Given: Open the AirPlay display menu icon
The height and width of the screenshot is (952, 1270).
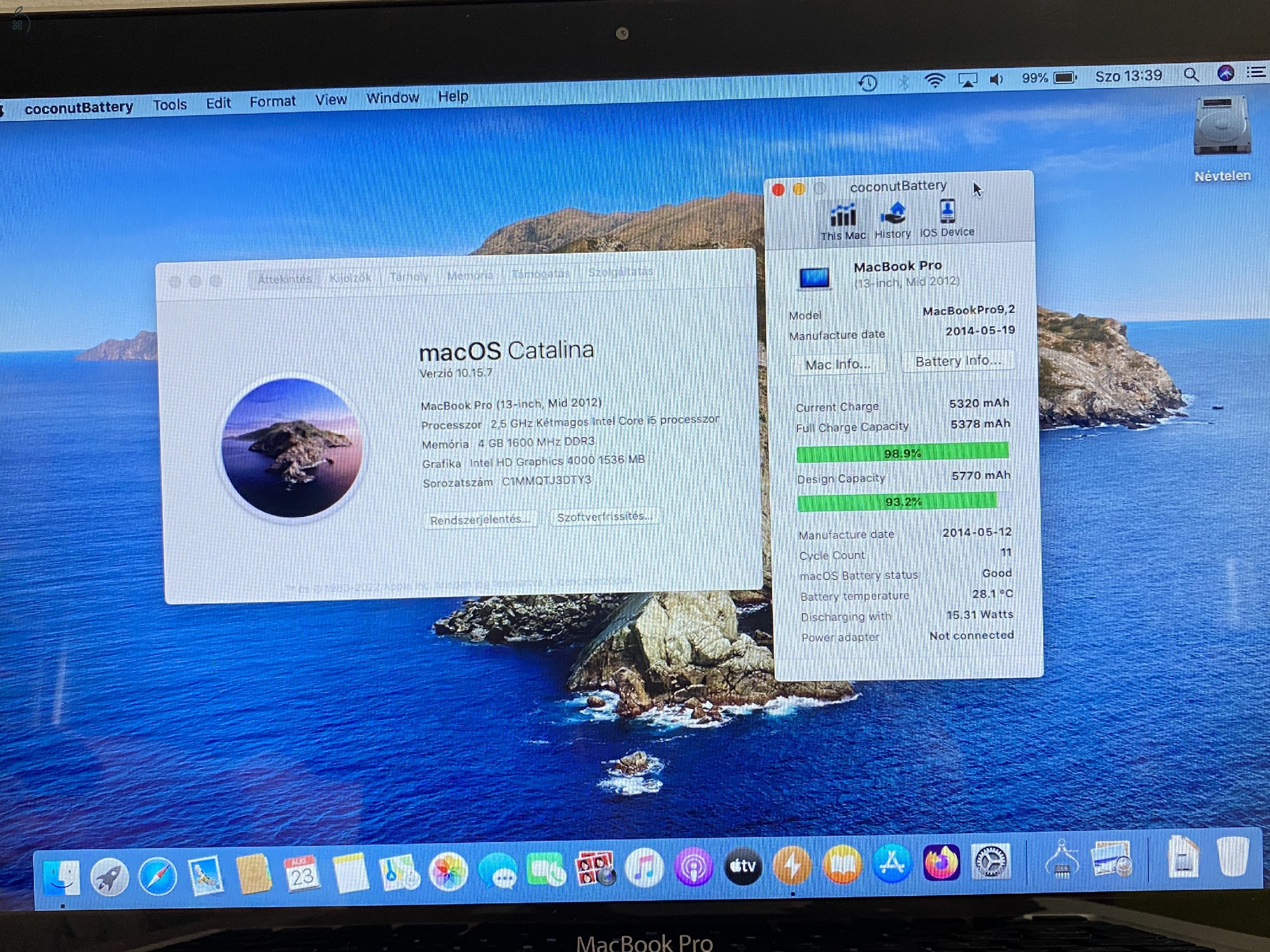Looking at the screenshot, I should click(x=967, y=80).
